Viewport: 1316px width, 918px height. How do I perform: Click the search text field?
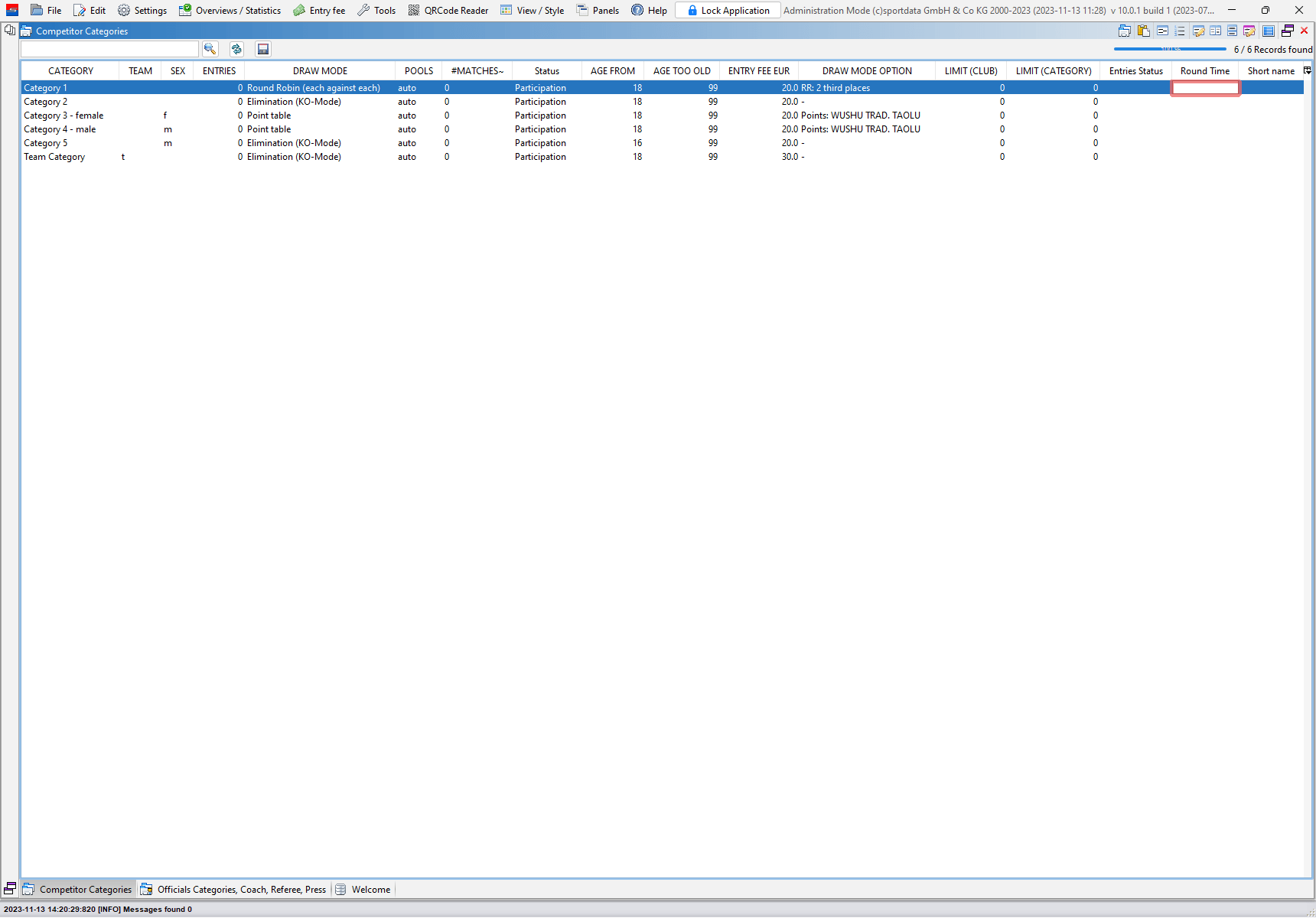pos(109,49)
